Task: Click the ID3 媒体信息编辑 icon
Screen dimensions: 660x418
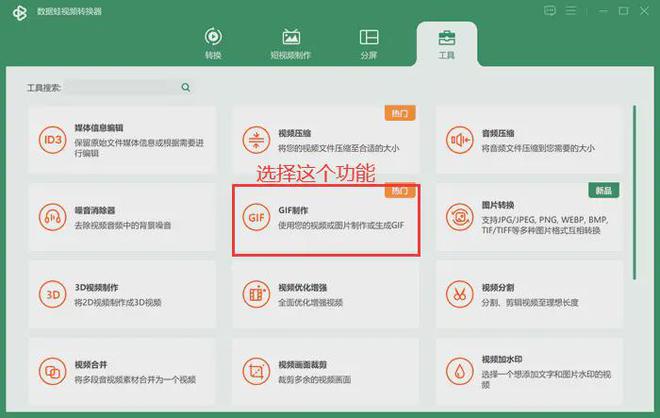Action: (53, 140)
